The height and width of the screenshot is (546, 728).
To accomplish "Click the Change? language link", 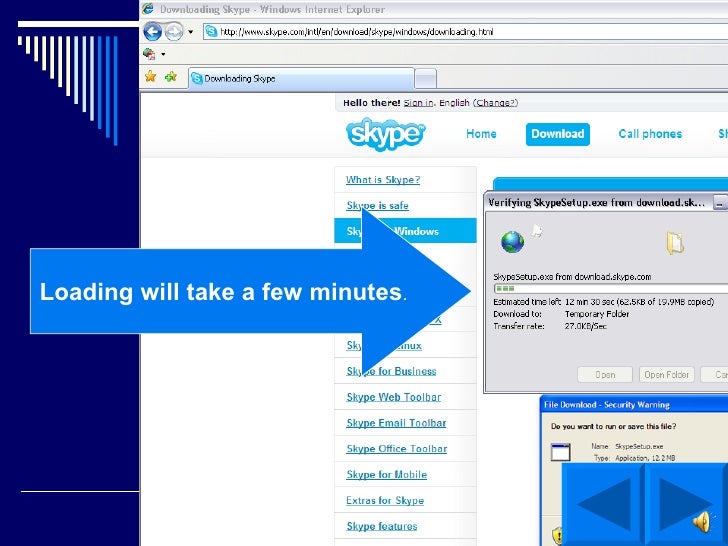I will (x=497, y=103).
